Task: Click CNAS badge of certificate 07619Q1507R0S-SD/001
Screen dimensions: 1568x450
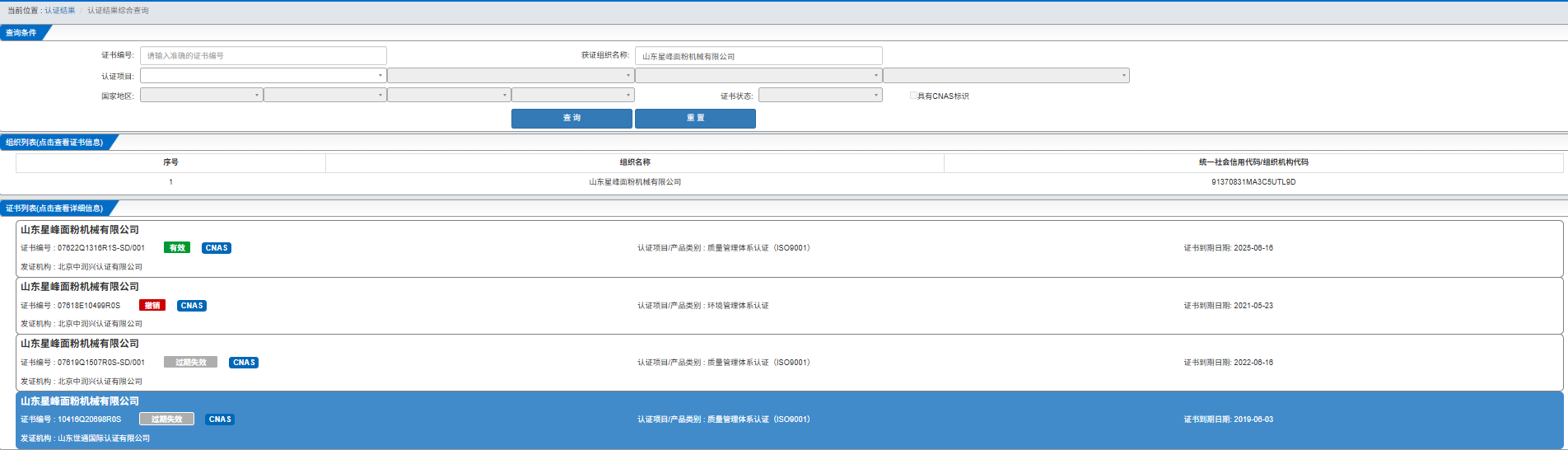Action: tap(244, 363)
